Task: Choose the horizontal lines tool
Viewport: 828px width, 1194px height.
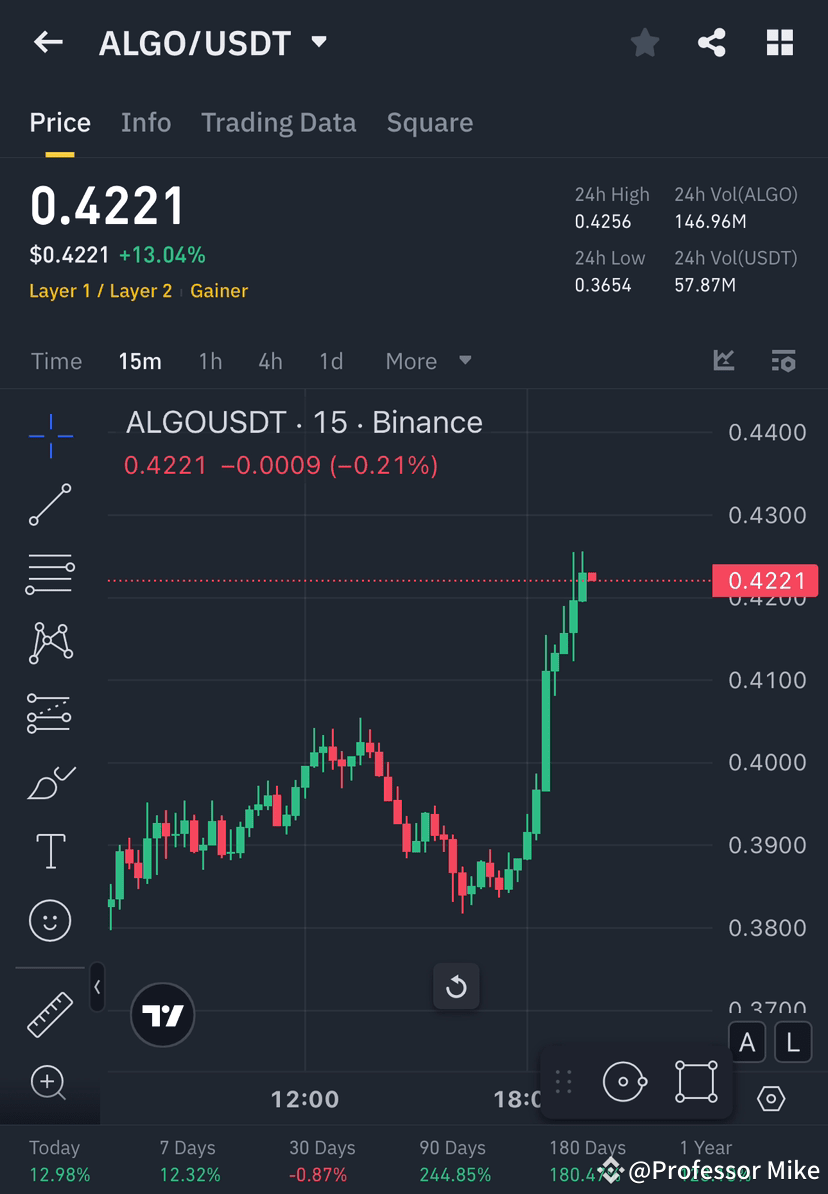Action: [50, 574]
